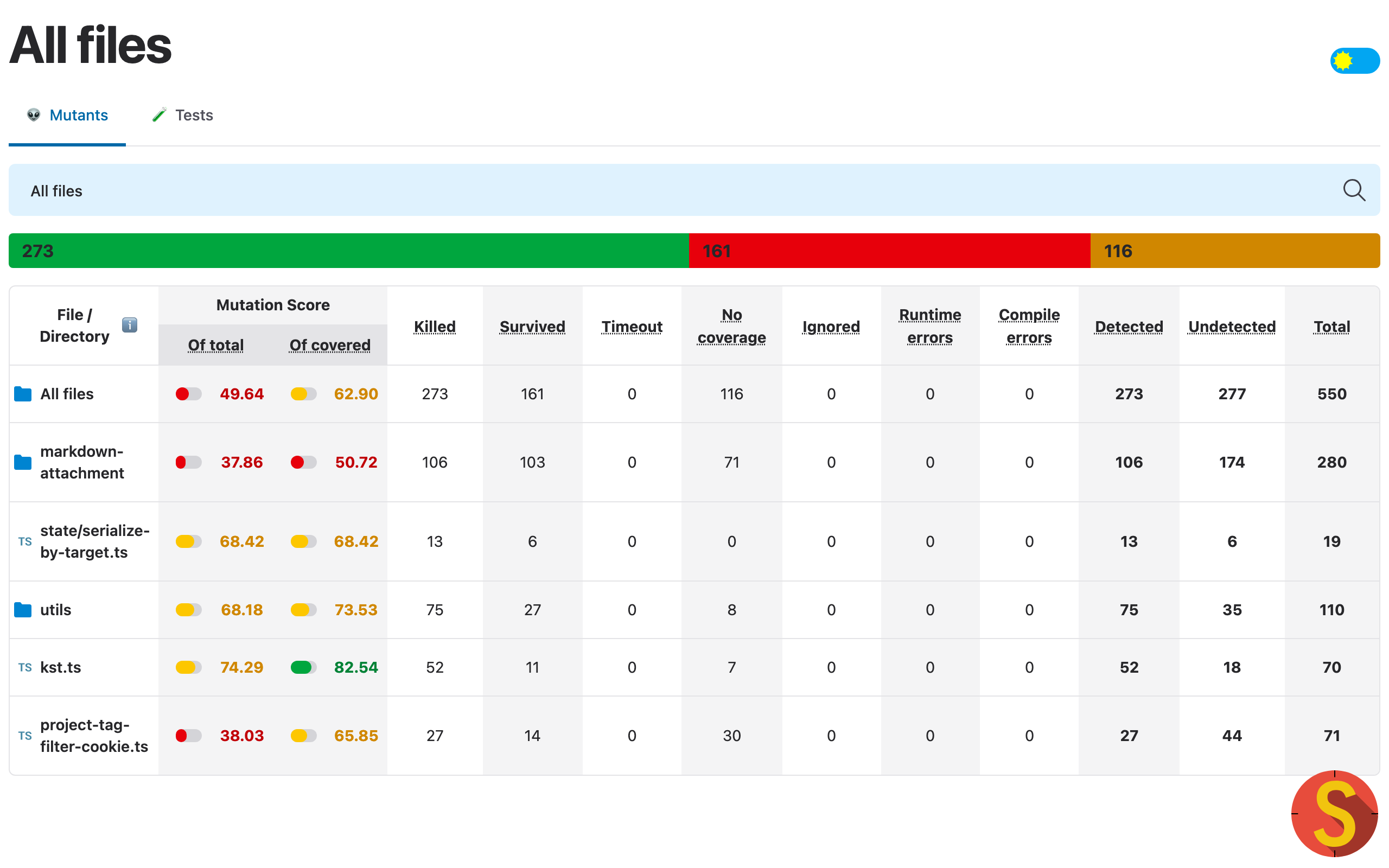Open state/serialize-by-target.ts file

point(95,541)
